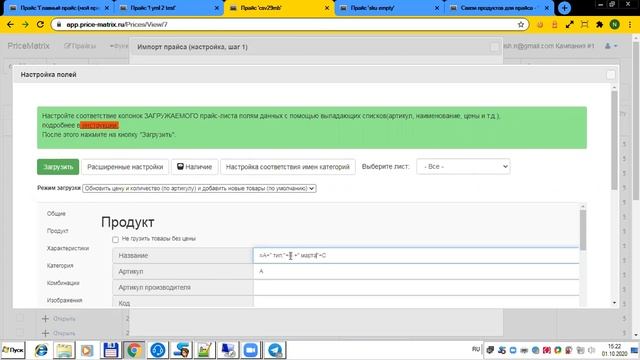Open the Chrome extensions puzzle icon

tap(599, 24)
